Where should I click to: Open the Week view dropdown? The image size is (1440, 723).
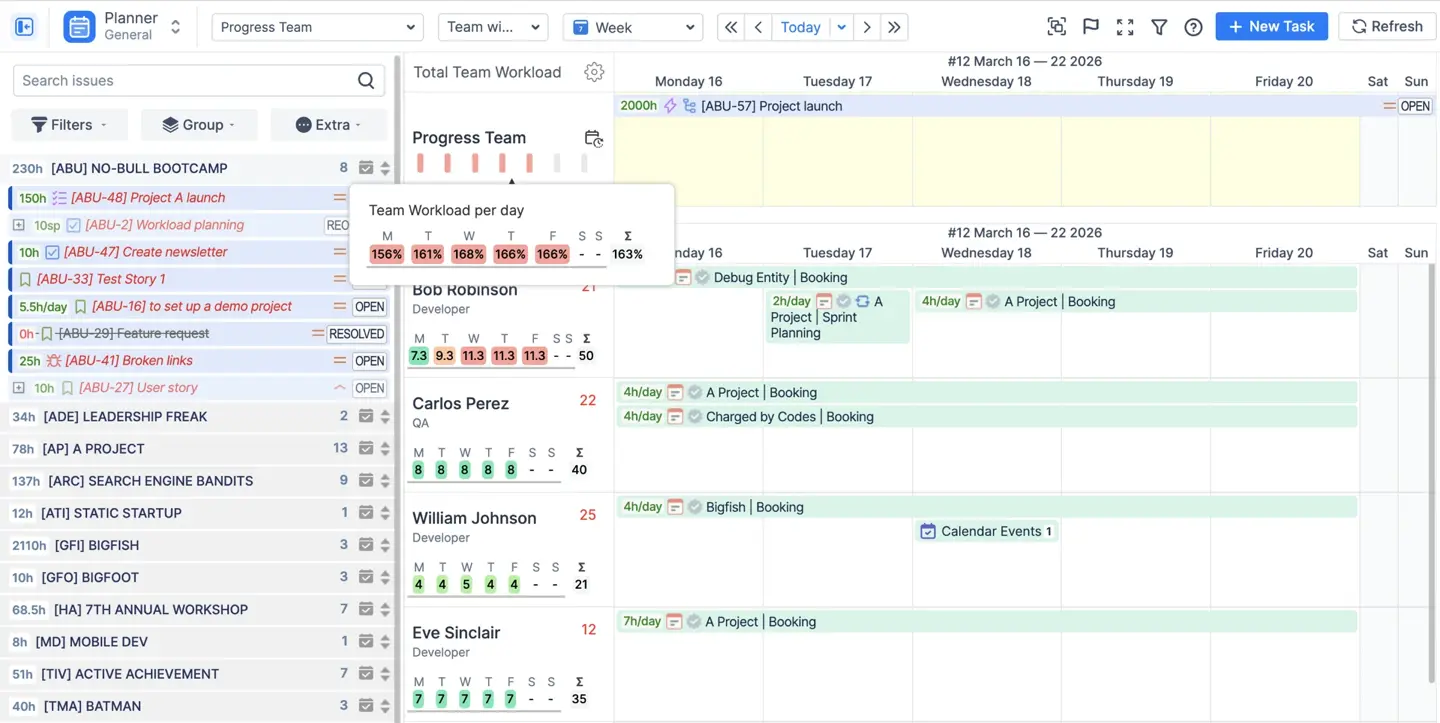coord(632,27)
